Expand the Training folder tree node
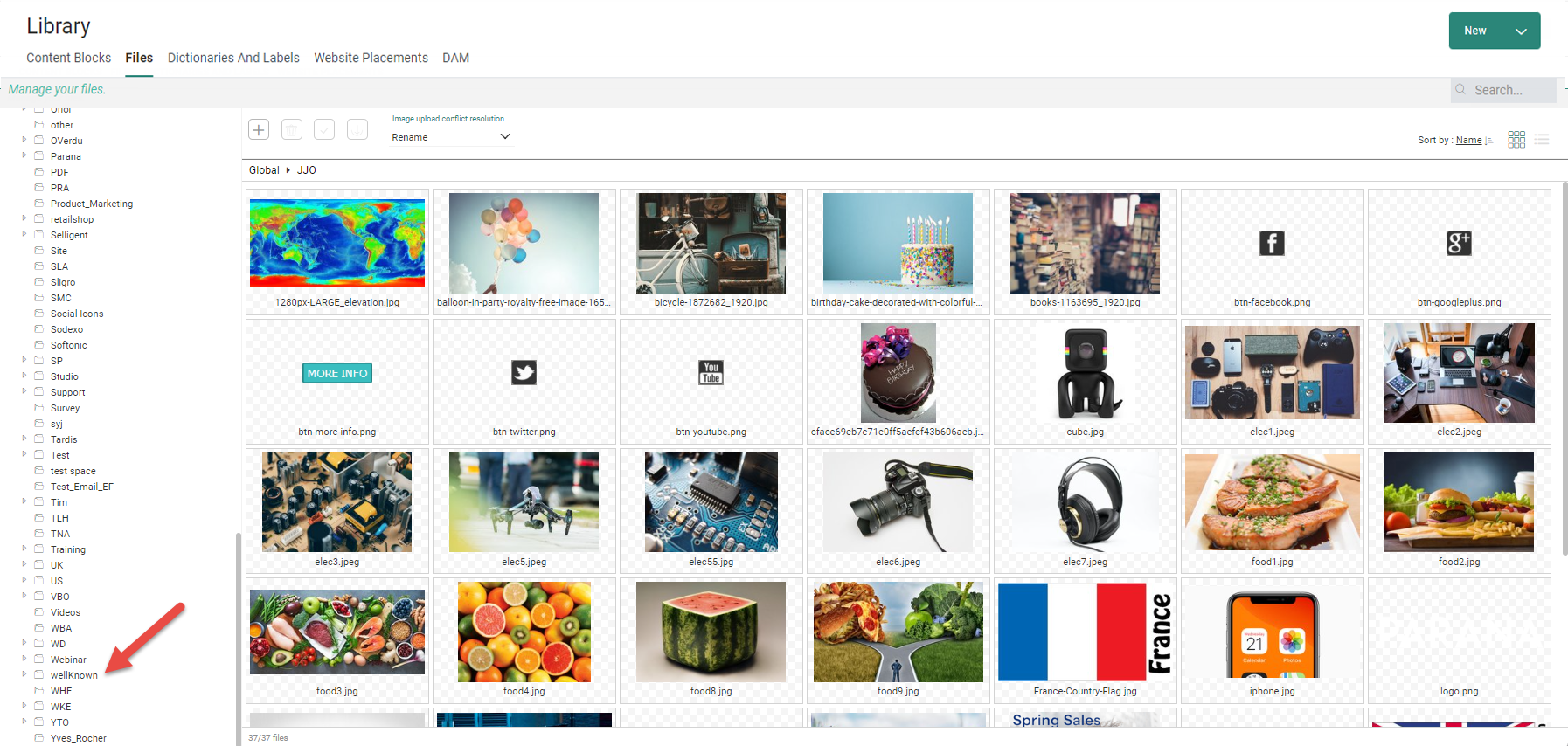The width and height of the screenshot is (1568, 746). click(24, 549)
